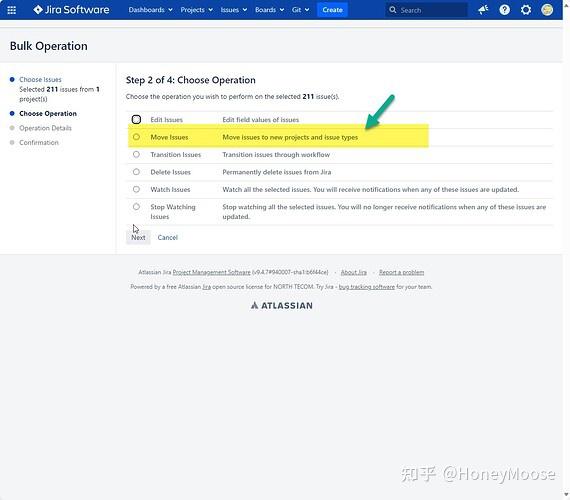Expand the Projects dropdown menu

[x=196, y=10]
